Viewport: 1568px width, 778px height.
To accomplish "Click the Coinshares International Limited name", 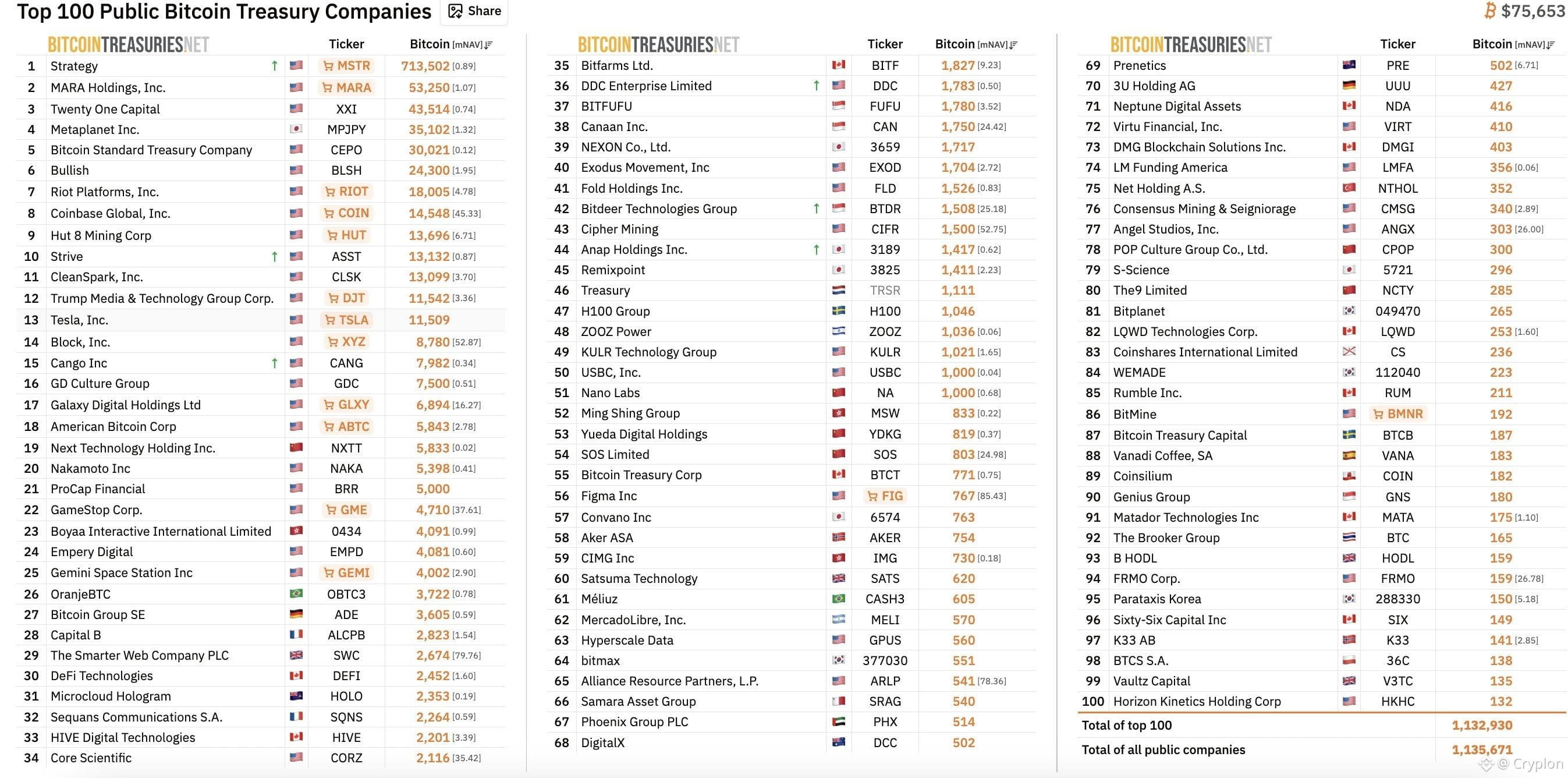I will pyautogui.click(x=1205, y=352).
